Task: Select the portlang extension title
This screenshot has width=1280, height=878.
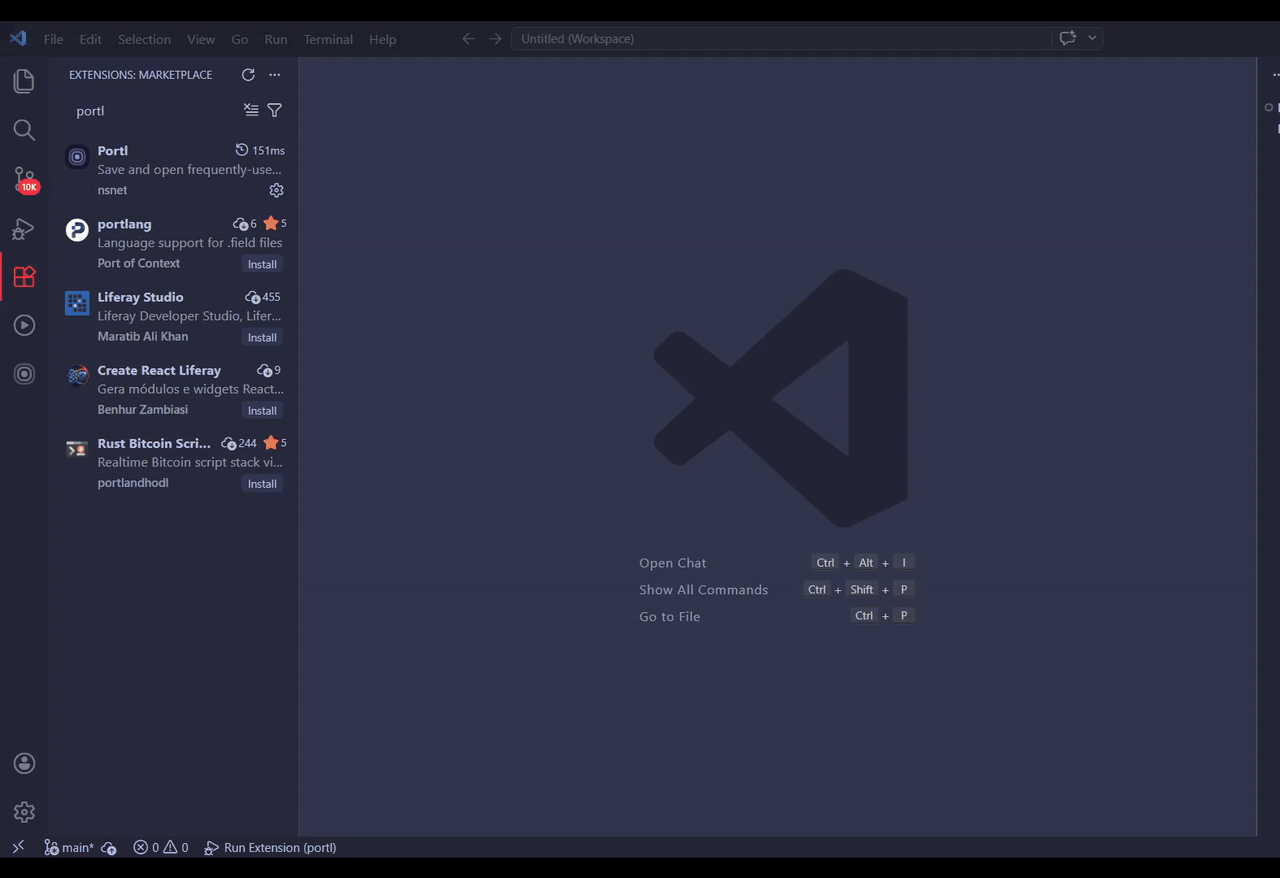Action: coord(124,224)
